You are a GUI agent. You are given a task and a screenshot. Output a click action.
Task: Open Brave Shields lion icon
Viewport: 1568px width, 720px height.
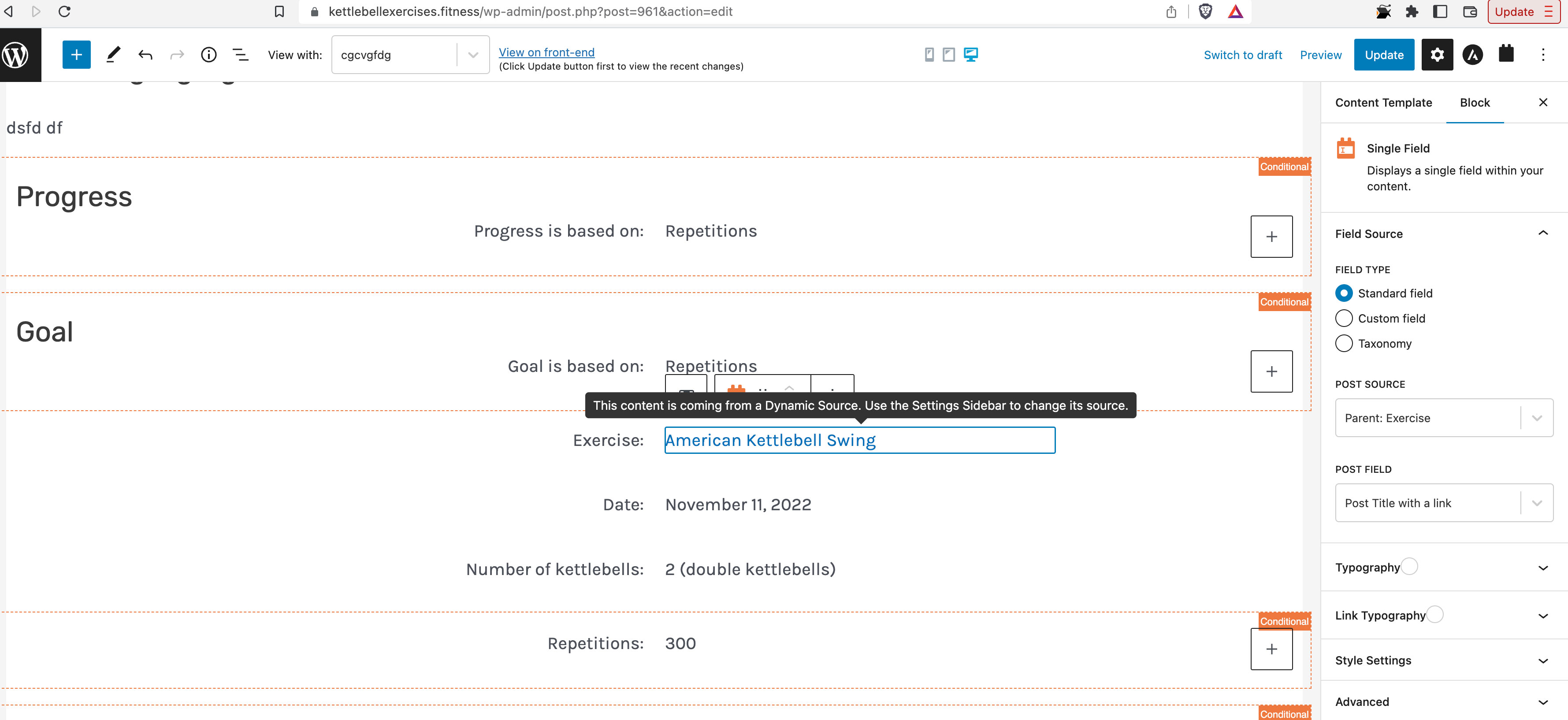click(x=1205, y=11)
